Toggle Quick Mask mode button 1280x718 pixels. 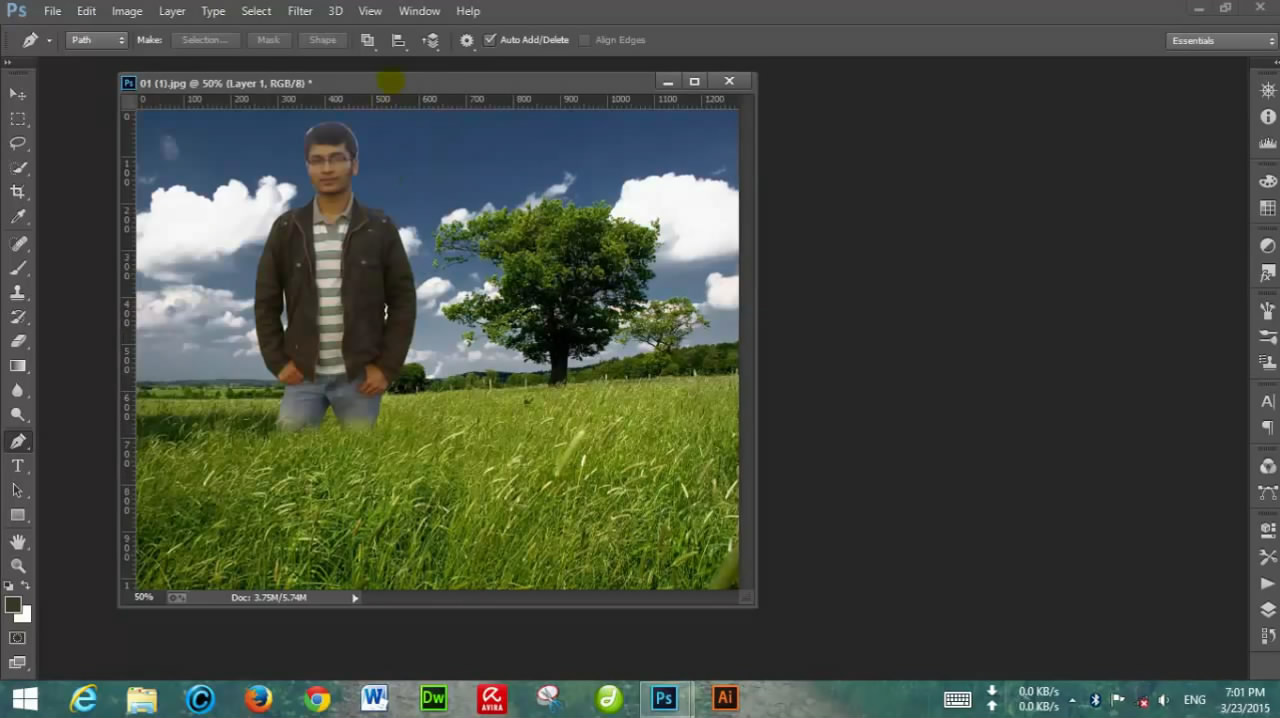pyautogui.click(x=18, y=638)
